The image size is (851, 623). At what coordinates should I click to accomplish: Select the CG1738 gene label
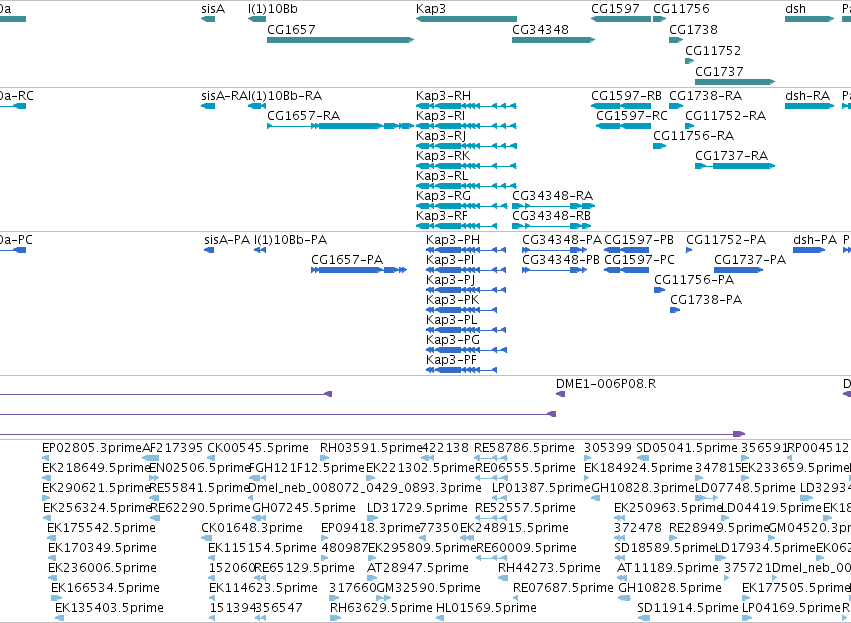coord(693,29)
